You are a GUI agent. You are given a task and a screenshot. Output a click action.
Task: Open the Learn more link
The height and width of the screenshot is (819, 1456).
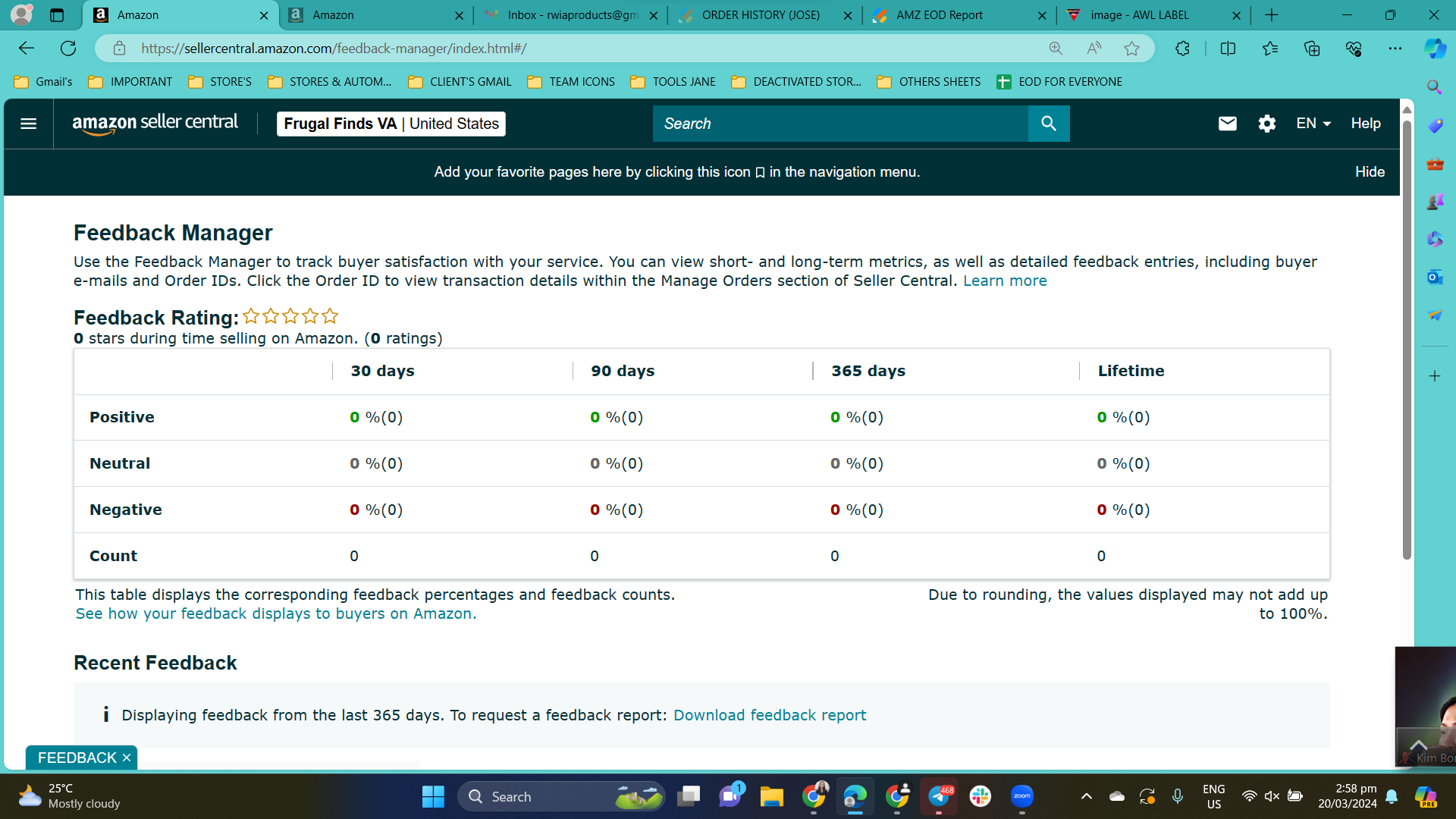[1005, 281]
